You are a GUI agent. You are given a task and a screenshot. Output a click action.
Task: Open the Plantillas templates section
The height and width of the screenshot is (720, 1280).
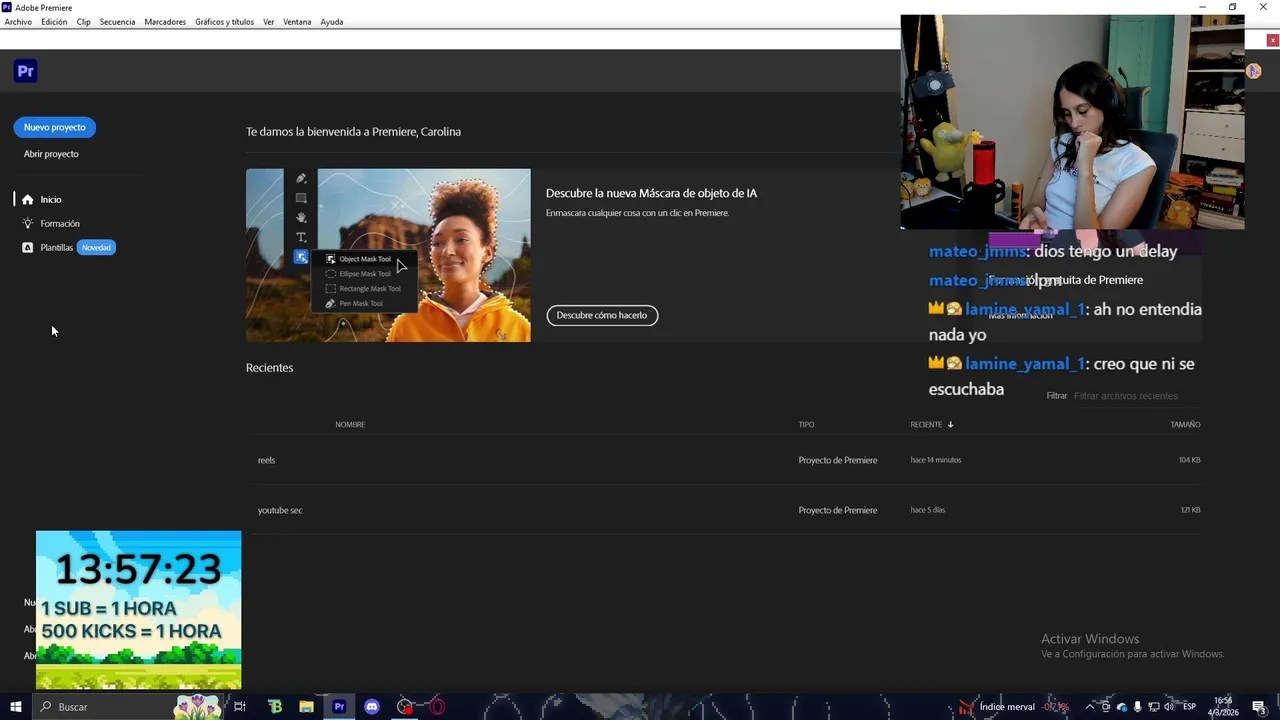pyautogui.click(x=48, y=247)
